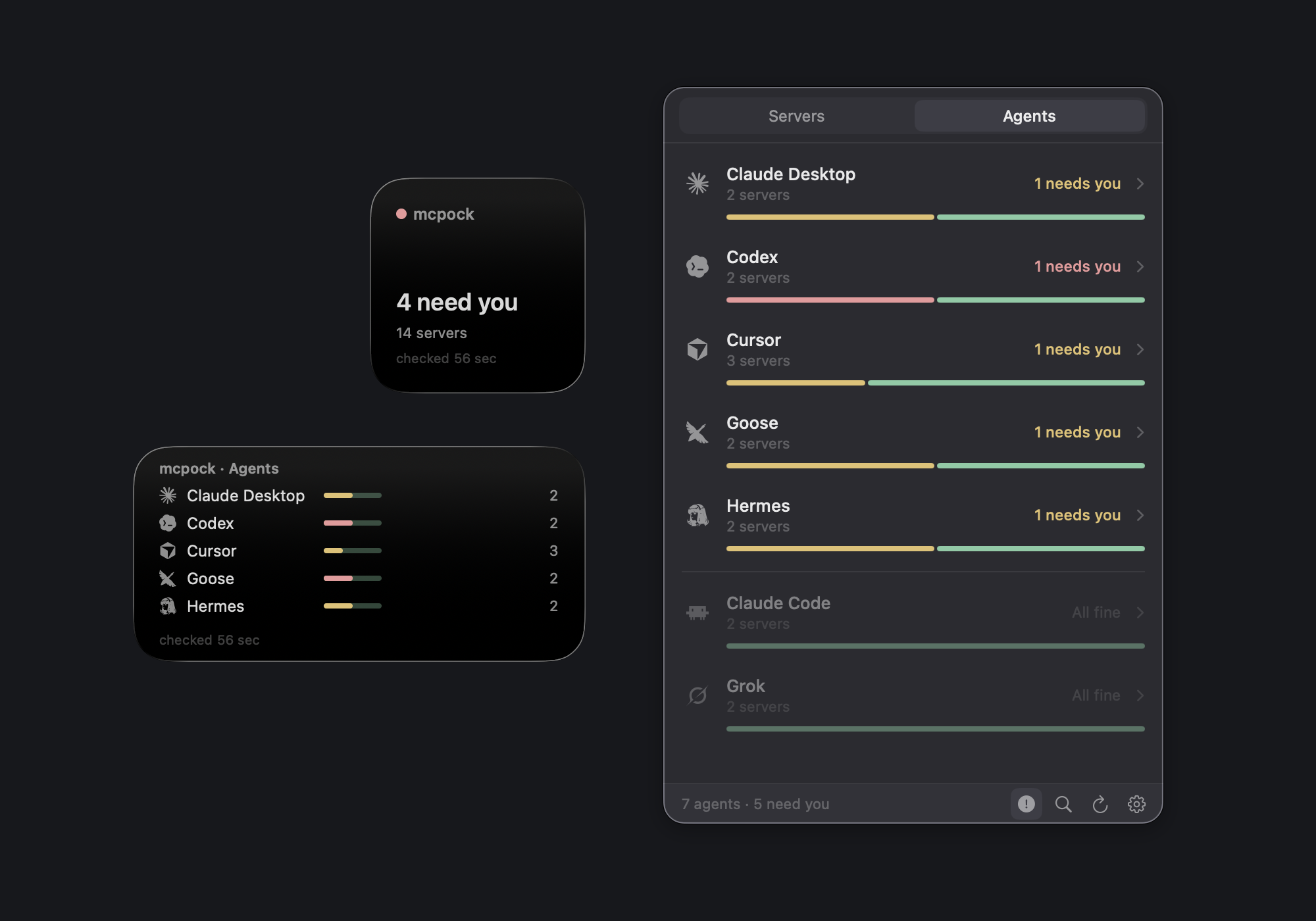Switch to the Servers tab
This screenshot has width=1316, height=921.
pos(796,116)
